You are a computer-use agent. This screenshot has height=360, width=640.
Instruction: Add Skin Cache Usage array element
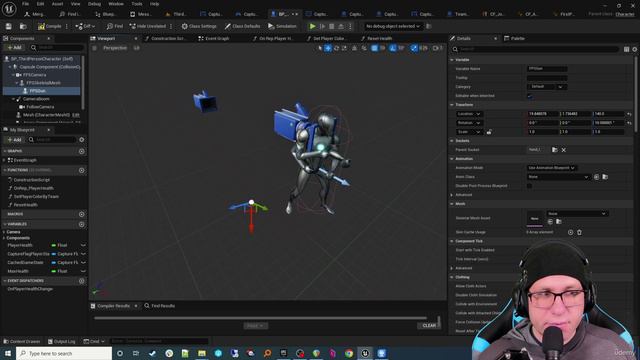click(x=570, y=232)
